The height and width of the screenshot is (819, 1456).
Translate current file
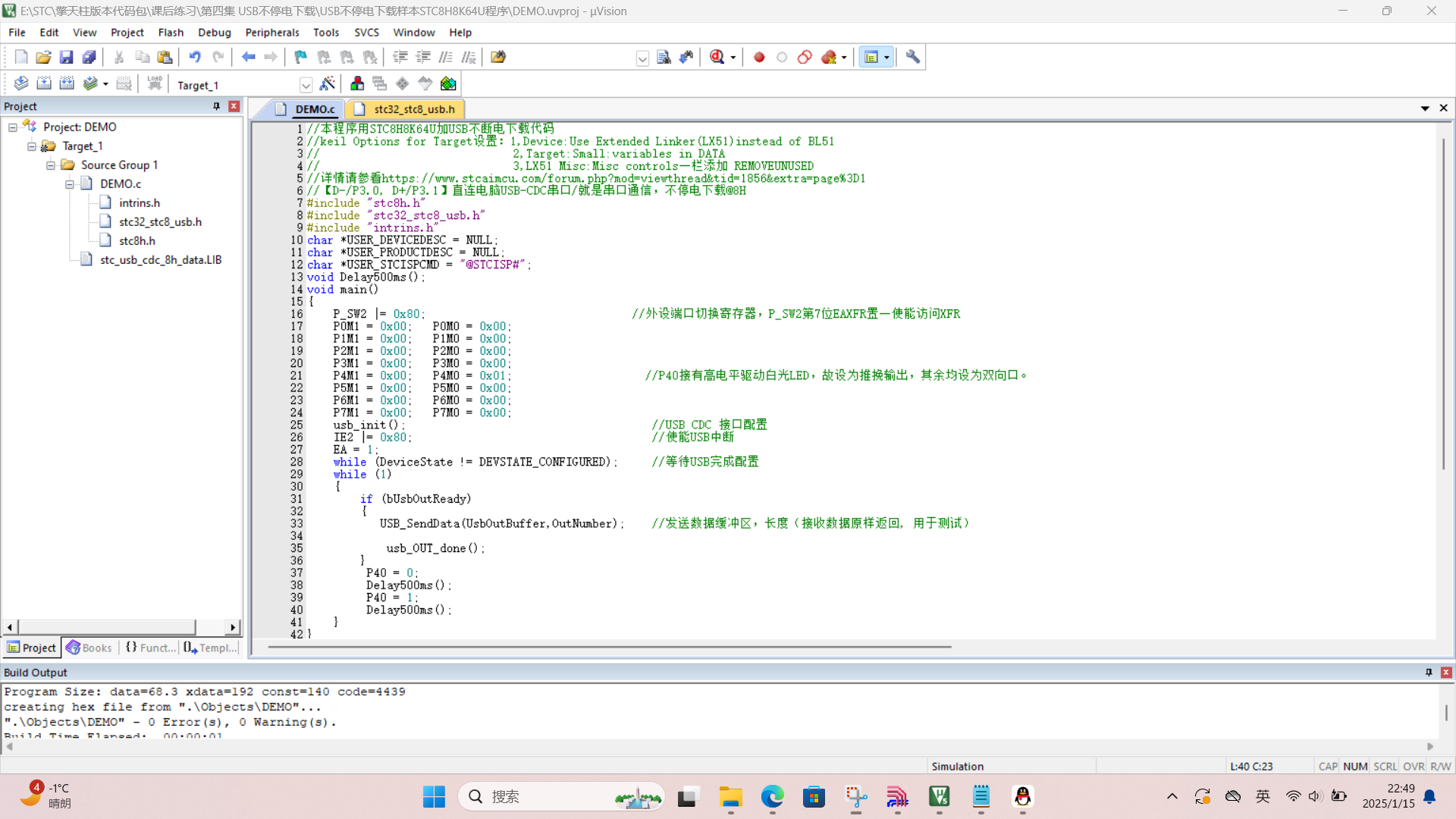(x=21, y=83)
